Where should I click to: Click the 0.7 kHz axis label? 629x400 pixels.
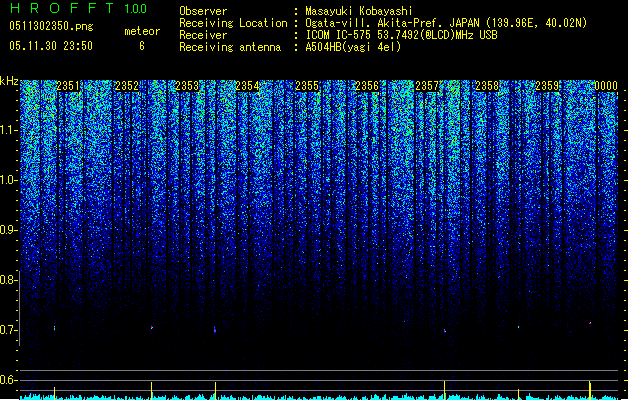pos(9,330)
